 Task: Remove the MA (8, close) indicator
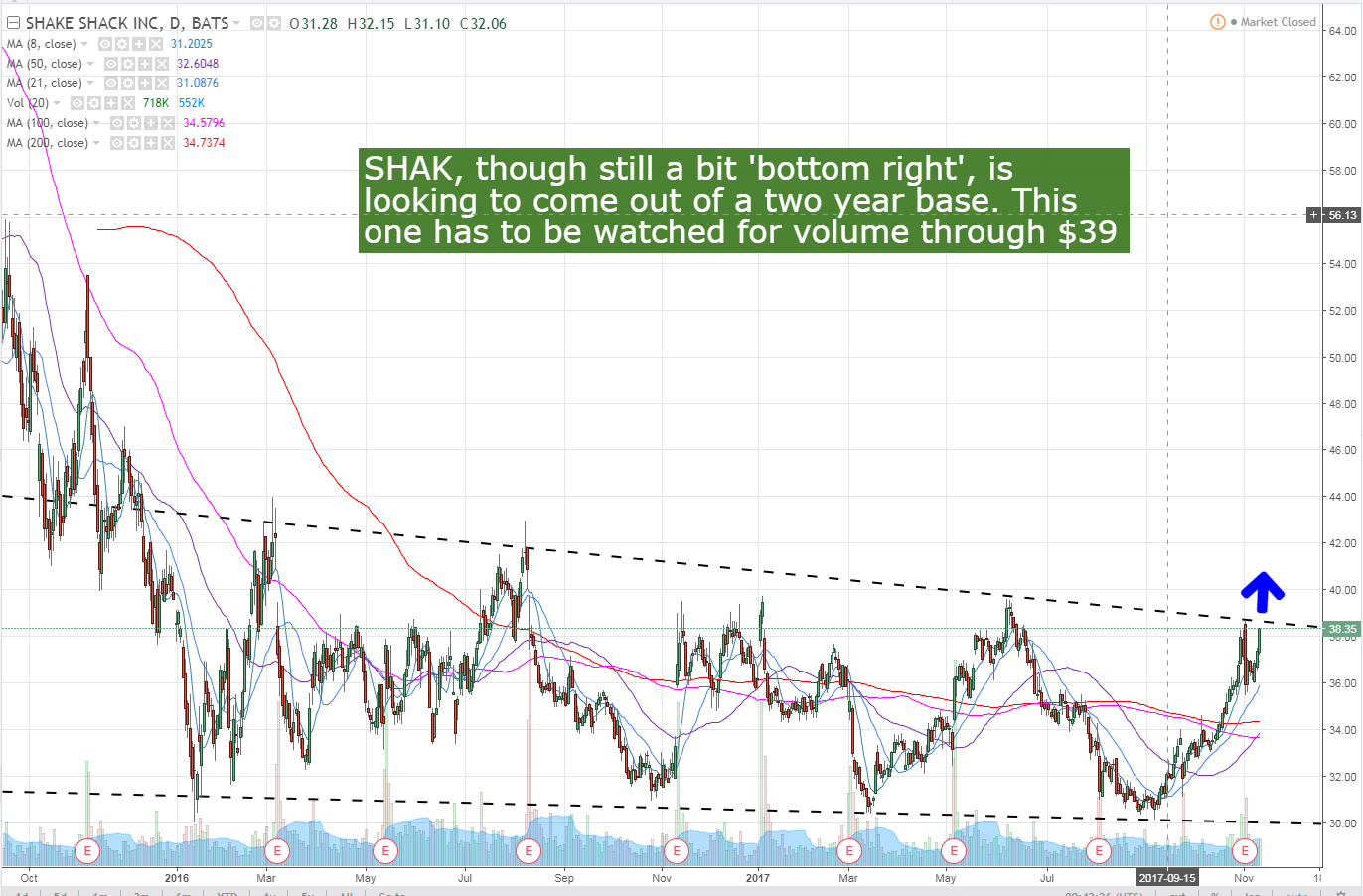click(x=155, y=44)
